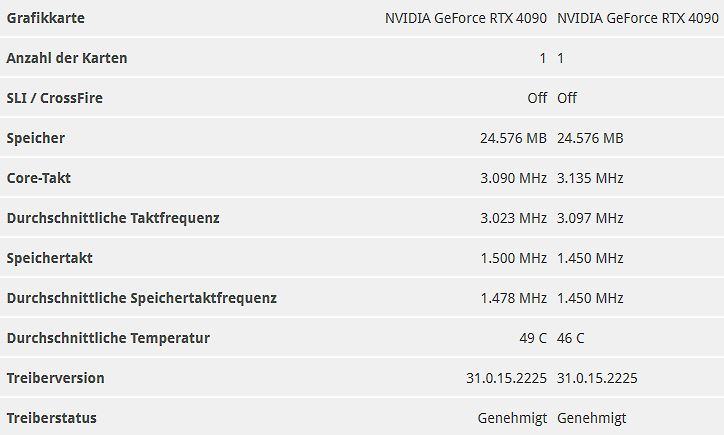The height and width of the screenshot is (435, 724).
Task: Click the Speicher row label
Action: 36,138
